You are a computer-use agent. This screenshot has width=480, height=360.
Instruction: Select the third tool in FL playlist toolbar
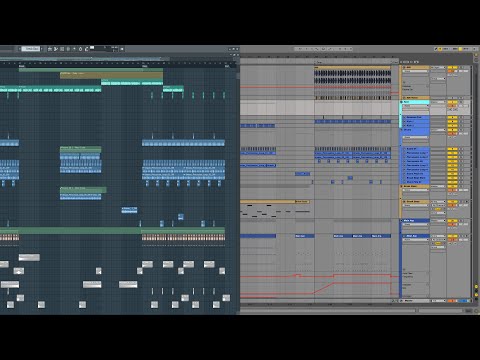click(62, 49)
